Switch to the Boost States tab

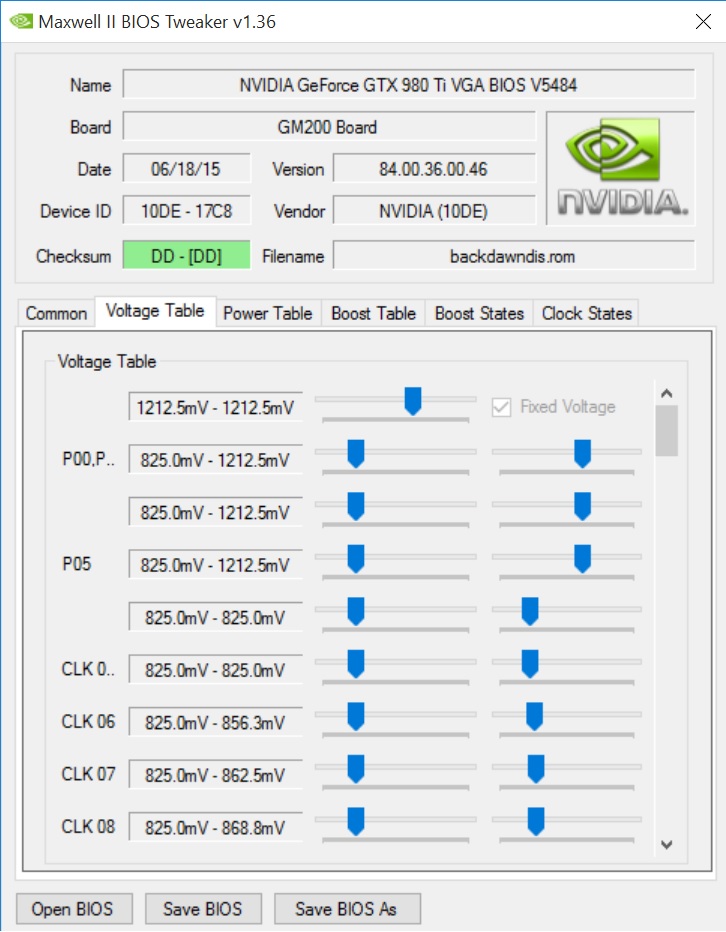(x=479, y=313)
